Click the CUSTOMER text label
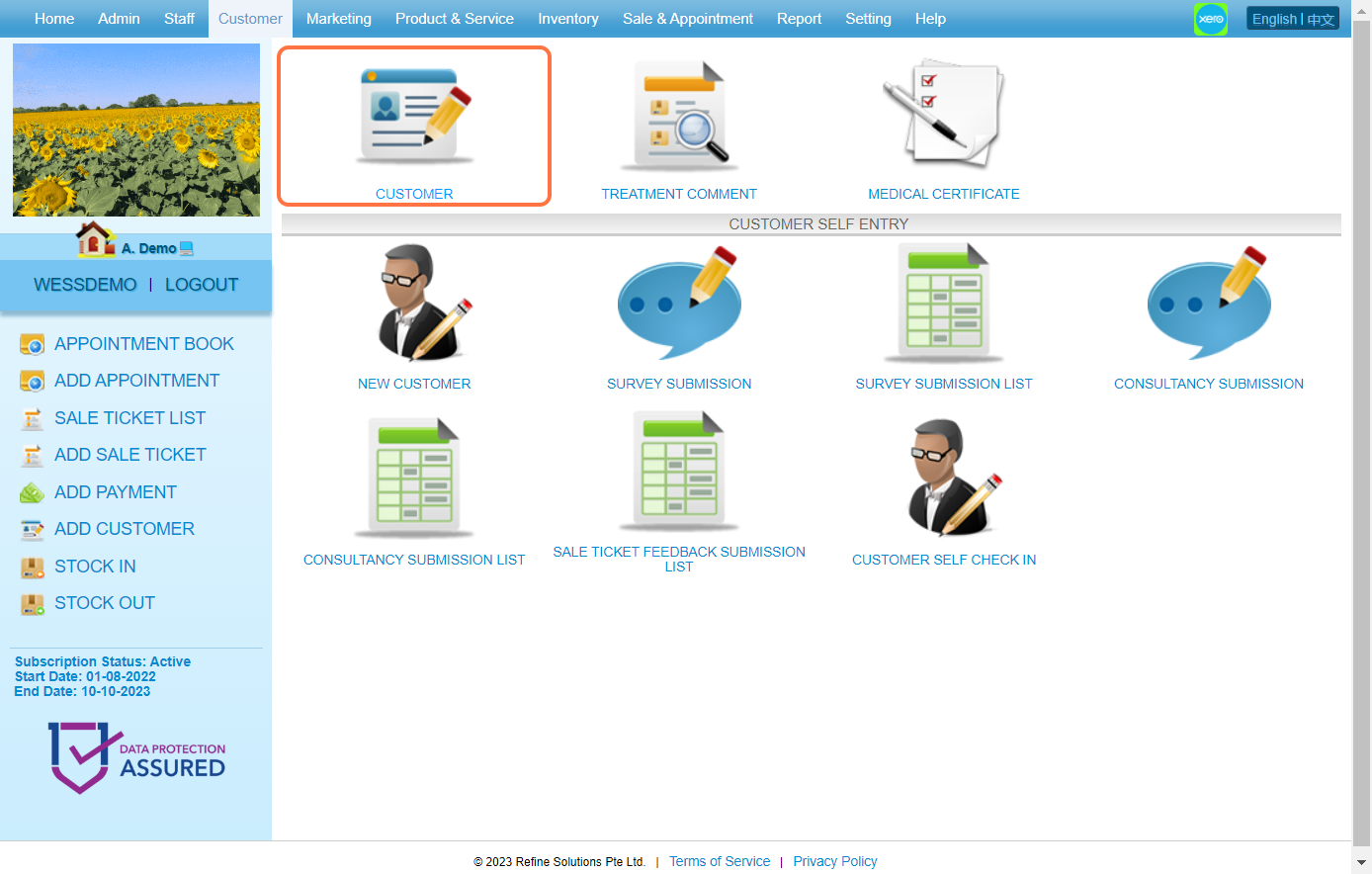The height and width of the screenshot is (874, 1372). [x=414, y=194]
